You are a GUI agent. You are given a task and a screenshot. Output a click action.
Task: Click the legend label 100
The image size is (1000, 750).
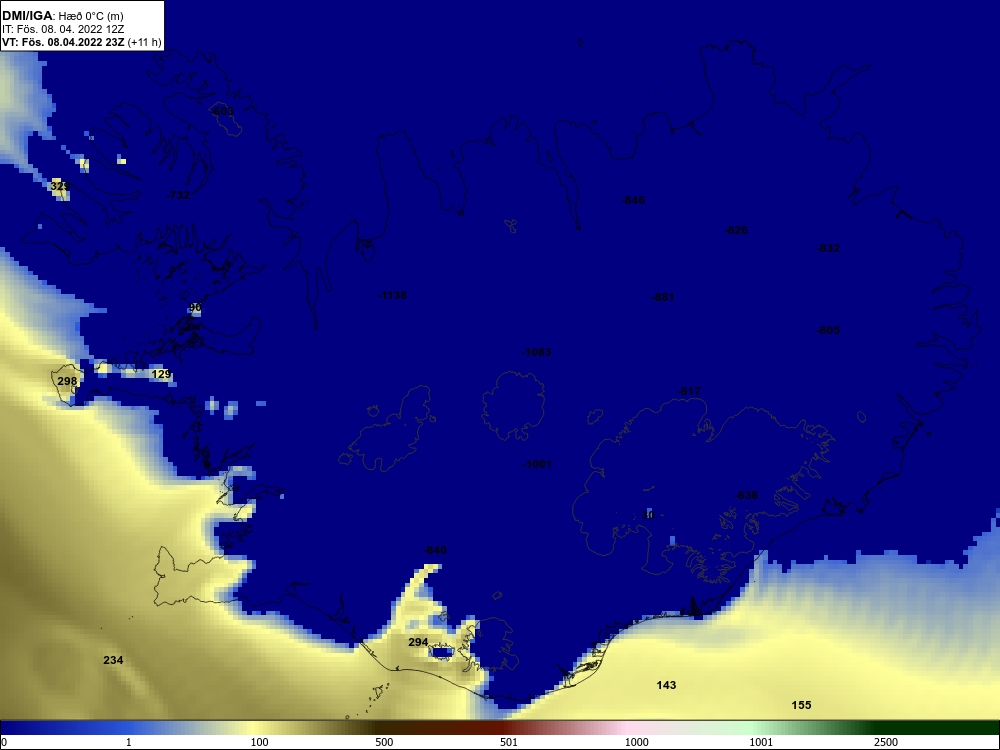pyautogui.click(x=260, y=742)
